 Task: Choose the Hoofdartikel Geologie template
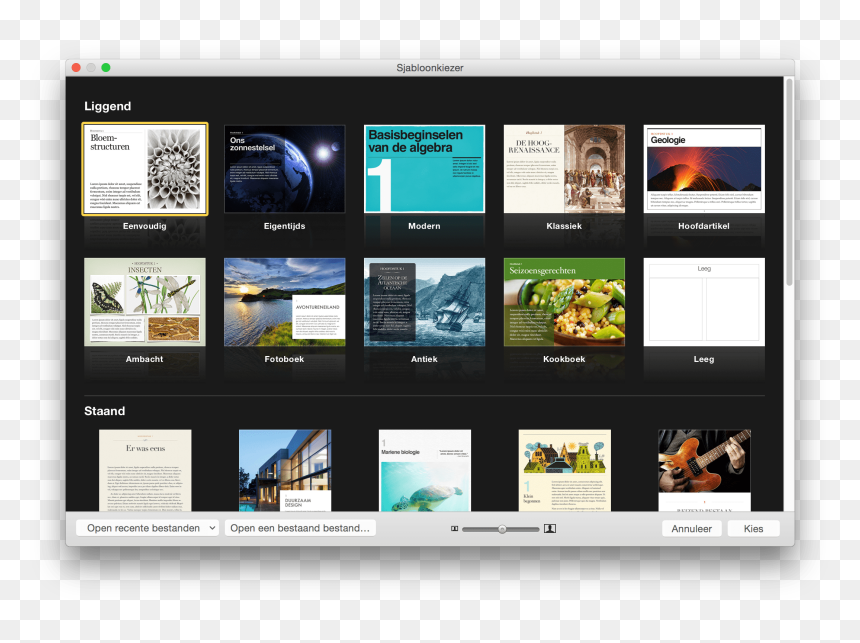click(704, 169)
